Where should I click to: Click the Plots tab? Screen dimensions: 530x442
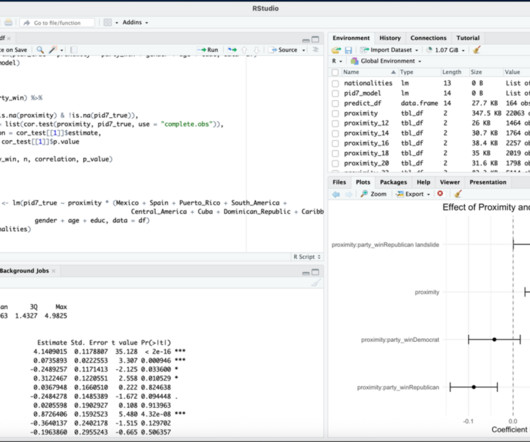(363, 182)
